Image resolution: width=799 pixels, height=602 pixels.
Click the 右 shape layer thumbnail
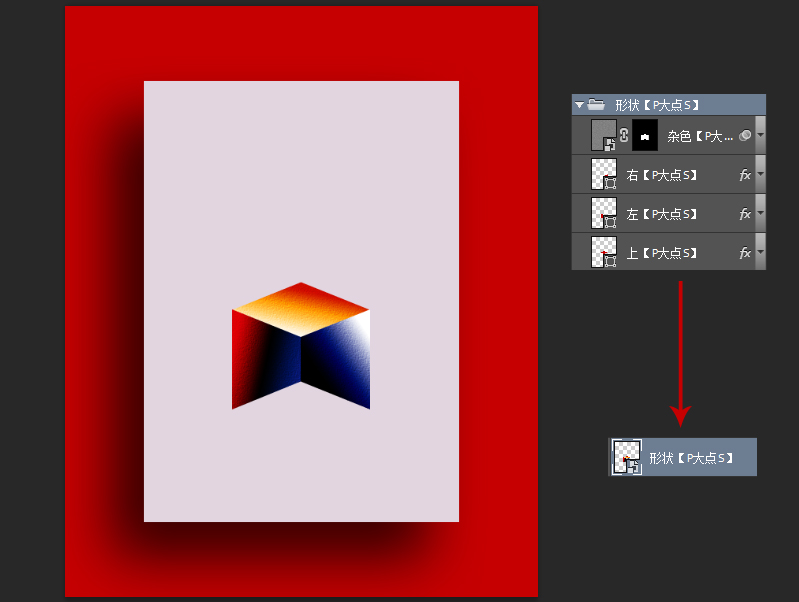coord(604,174)
